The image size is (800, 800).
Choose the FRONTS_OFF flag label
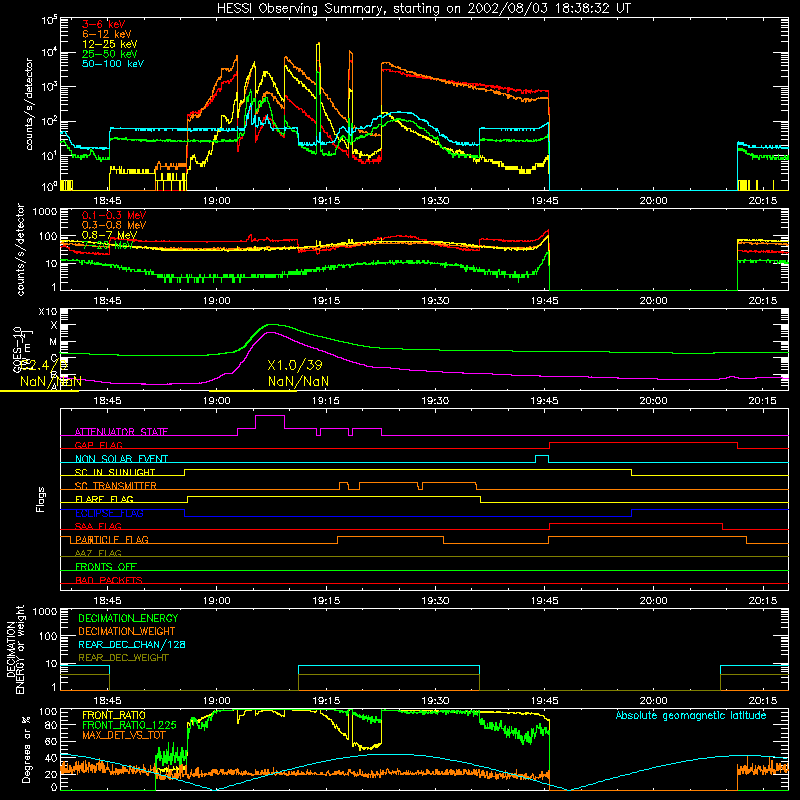(106, 567)
